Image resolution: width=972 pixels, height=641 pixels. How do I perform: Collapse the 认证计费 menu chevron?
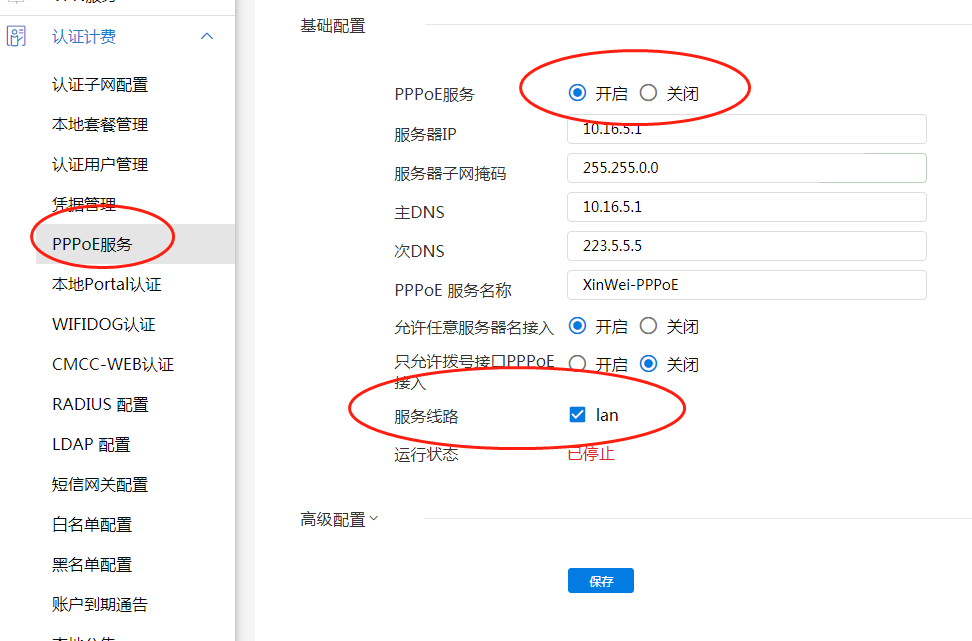tap(207, 37)
